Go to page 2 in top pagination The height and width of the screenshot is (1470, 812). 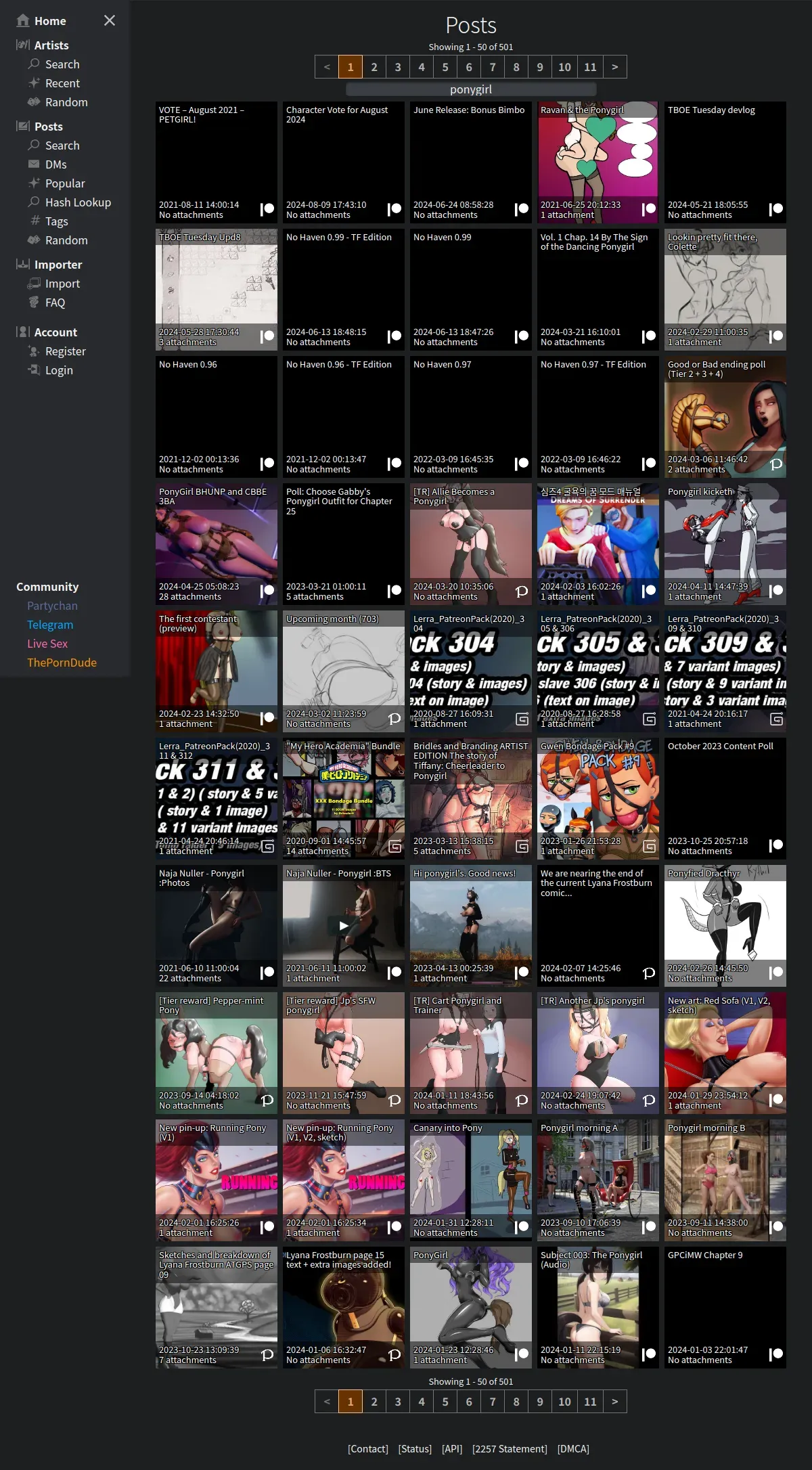pos(374,67)
